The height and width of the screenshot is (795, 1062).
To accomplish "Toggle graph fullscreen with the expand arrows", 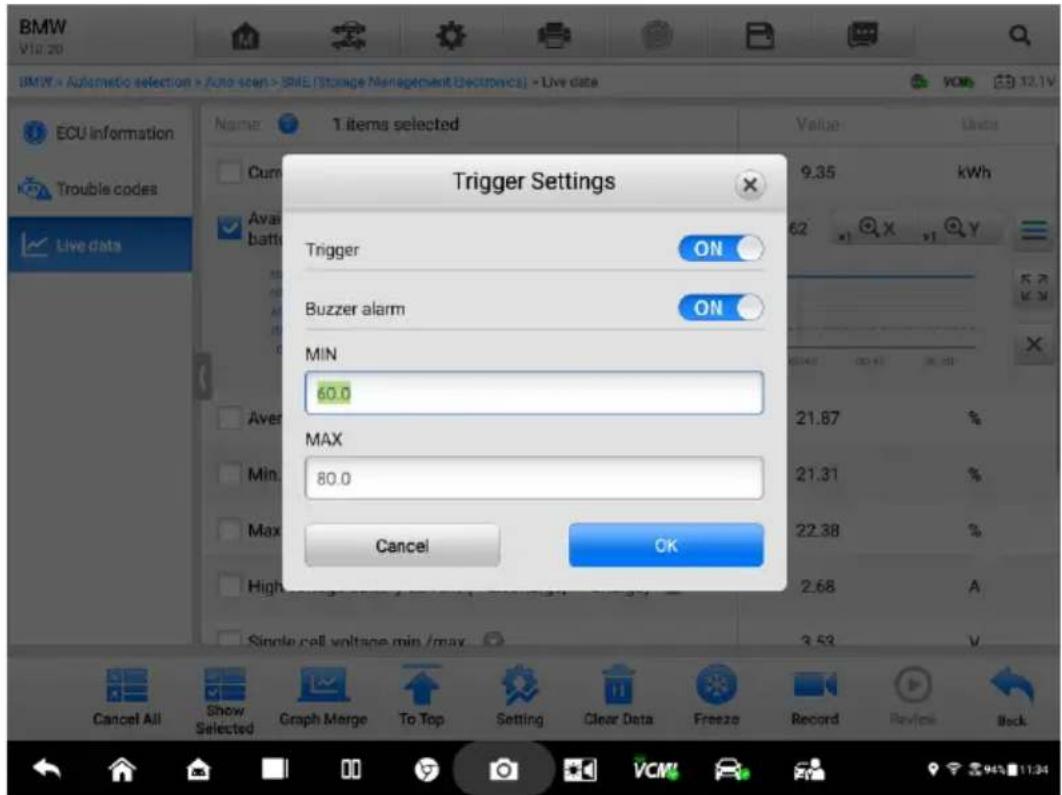I will coord(1034,287).
